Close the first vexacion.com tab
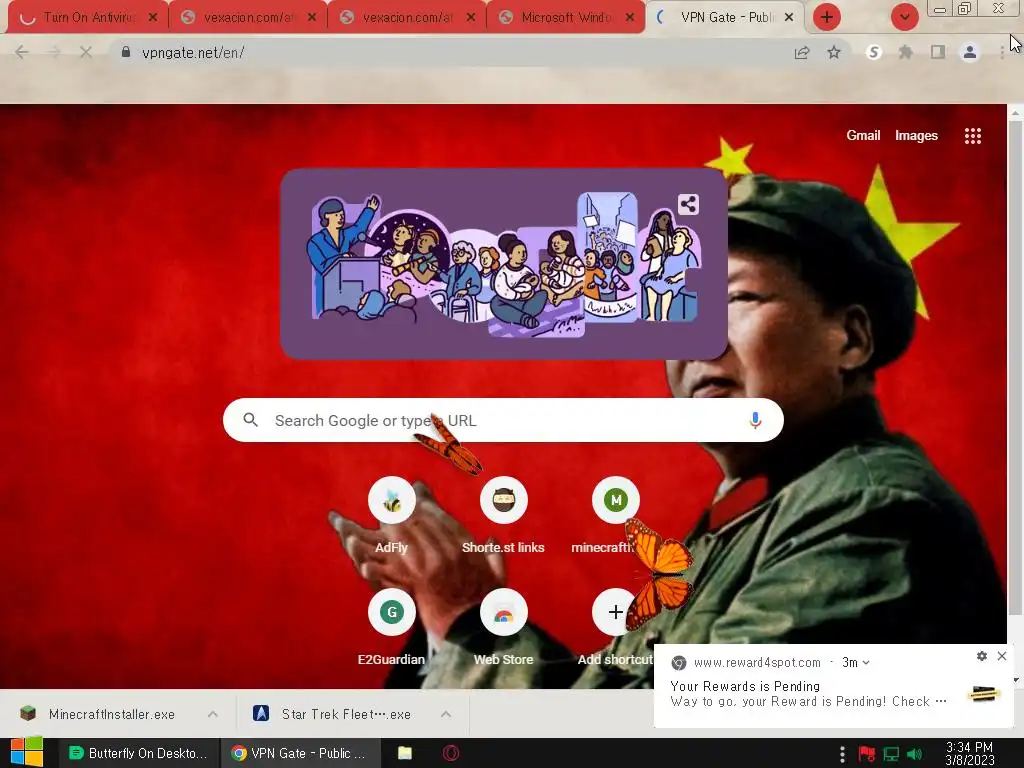This screenshot has width=1024, height=768. [312, 18]
